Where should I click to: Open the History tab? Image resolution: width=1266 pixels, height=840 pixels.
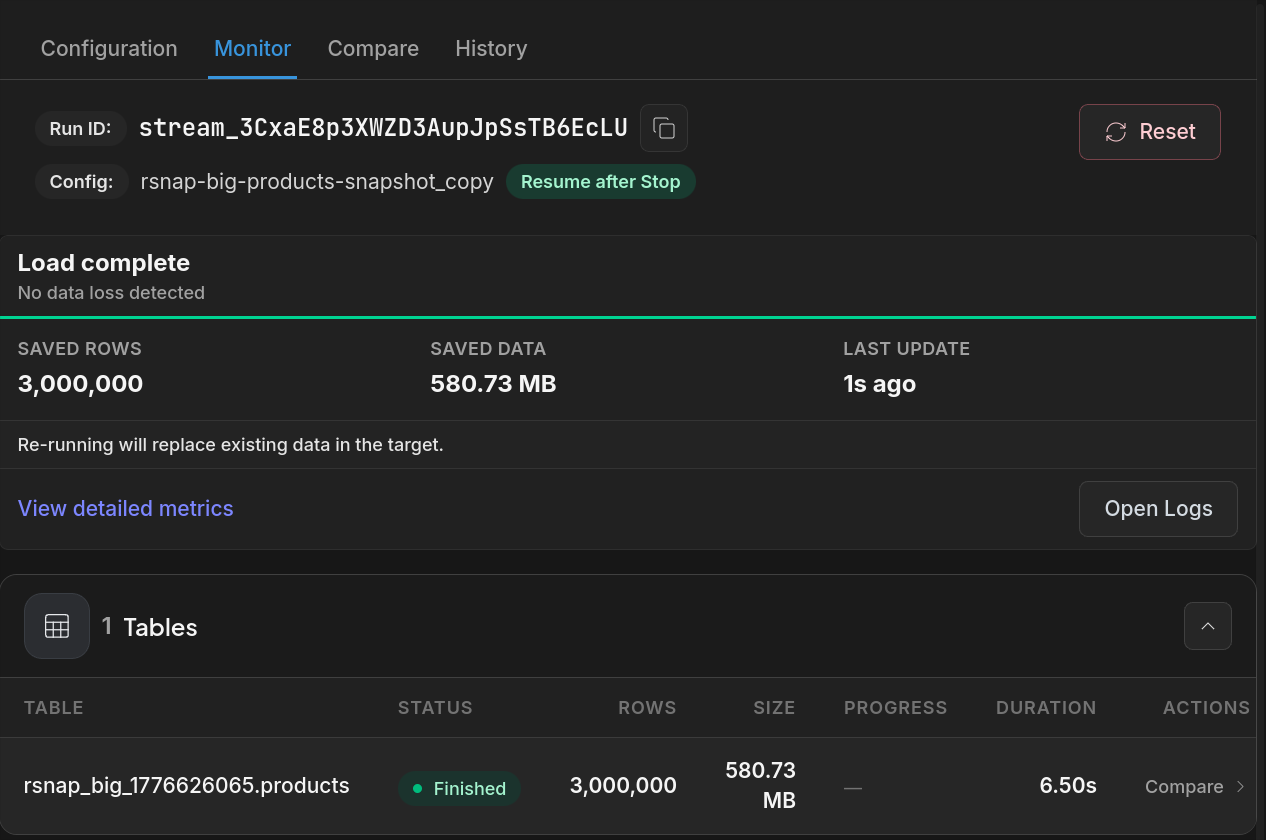point(491,48)
